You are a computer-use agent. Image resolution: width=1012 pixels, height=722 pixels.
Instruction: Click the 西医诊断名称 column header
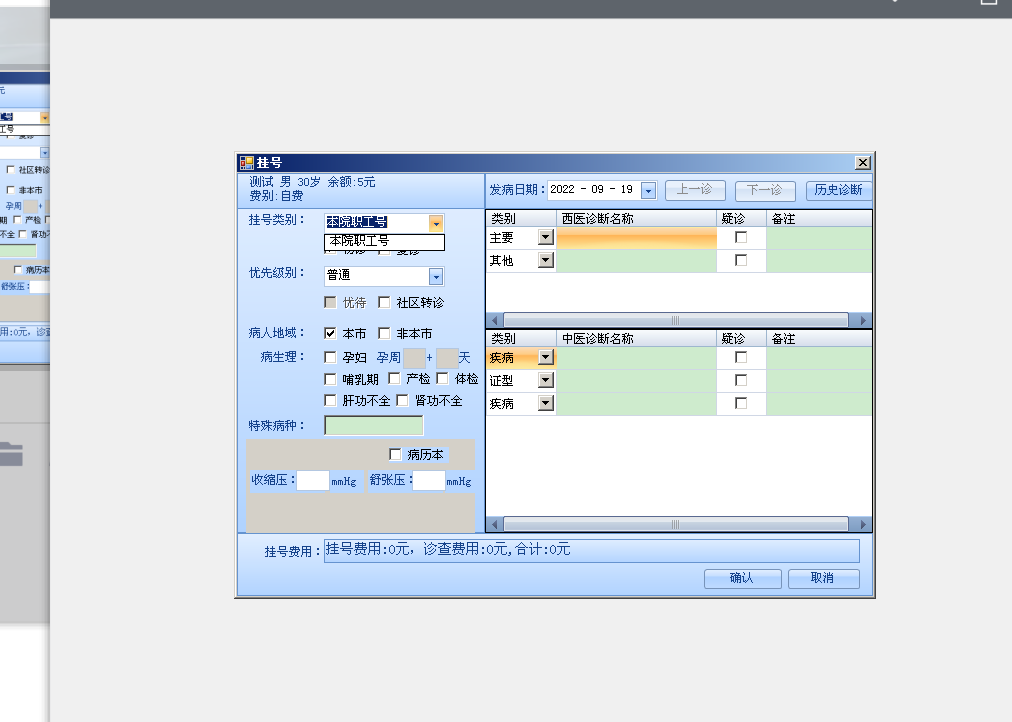pos(636,219)
